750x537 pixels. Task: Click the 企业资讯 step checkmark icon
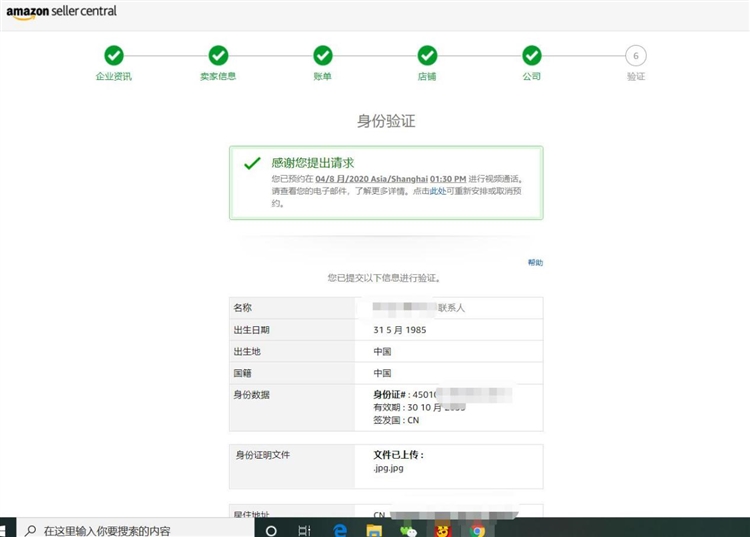[114, 55]
